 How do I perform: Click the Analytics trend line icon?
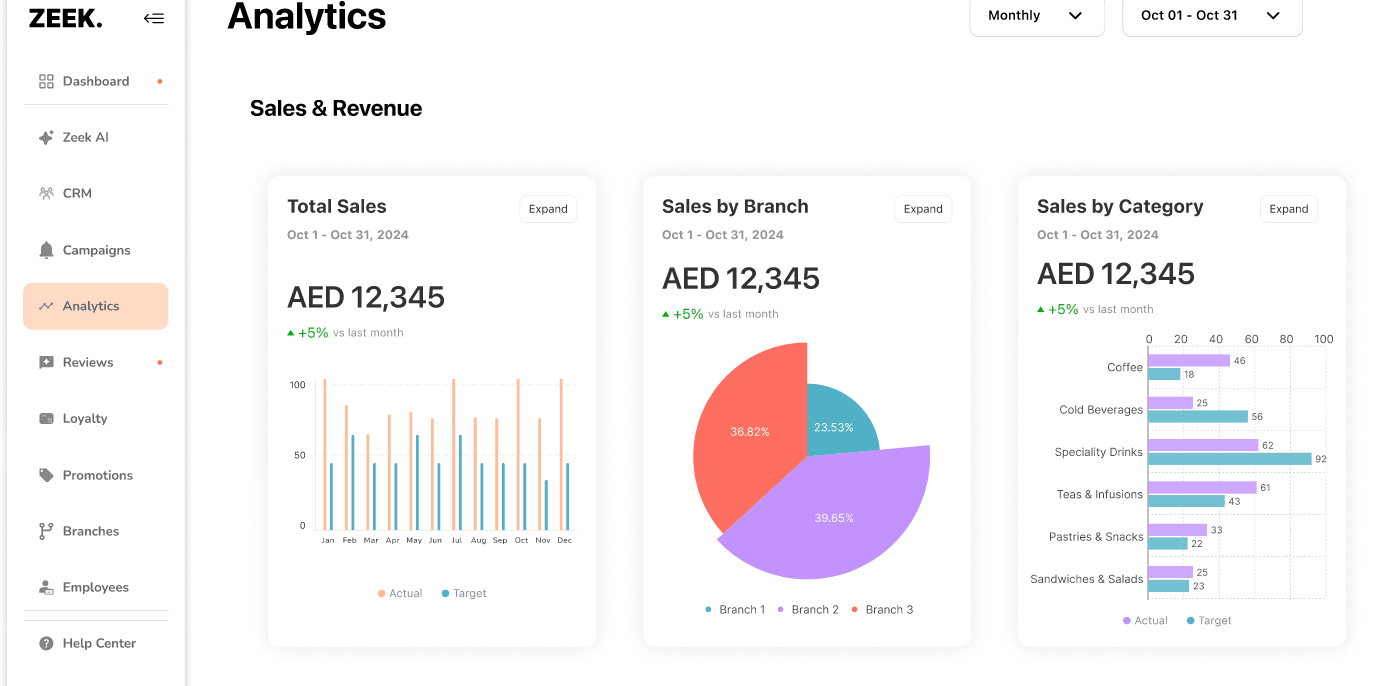[x=46, y=306]
